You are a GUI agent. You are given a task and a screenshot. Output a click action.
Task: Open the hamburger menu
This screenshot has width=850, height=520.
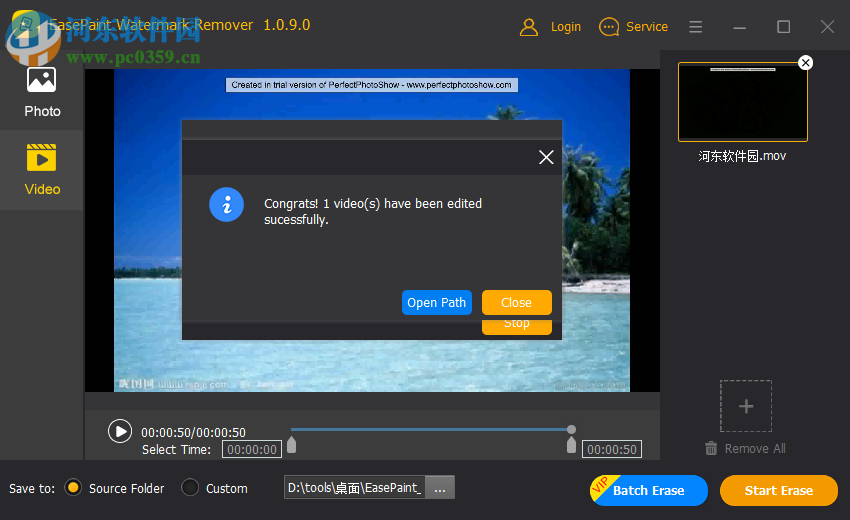coord(696,27)
